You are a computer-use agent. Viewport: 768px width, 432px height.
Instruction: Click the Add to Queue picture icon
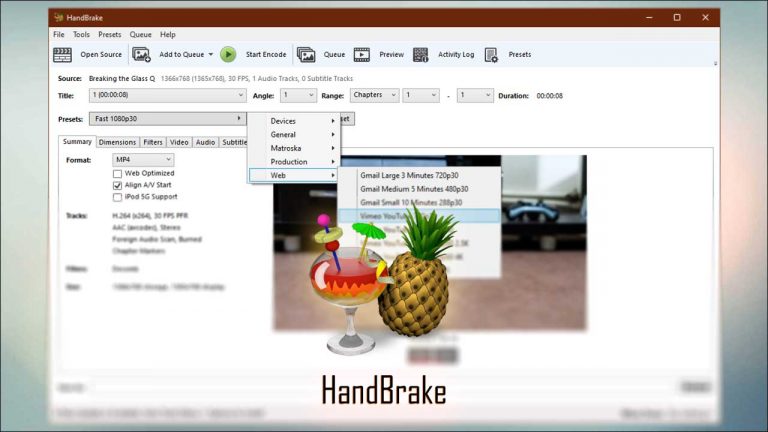tap(141, 55)
